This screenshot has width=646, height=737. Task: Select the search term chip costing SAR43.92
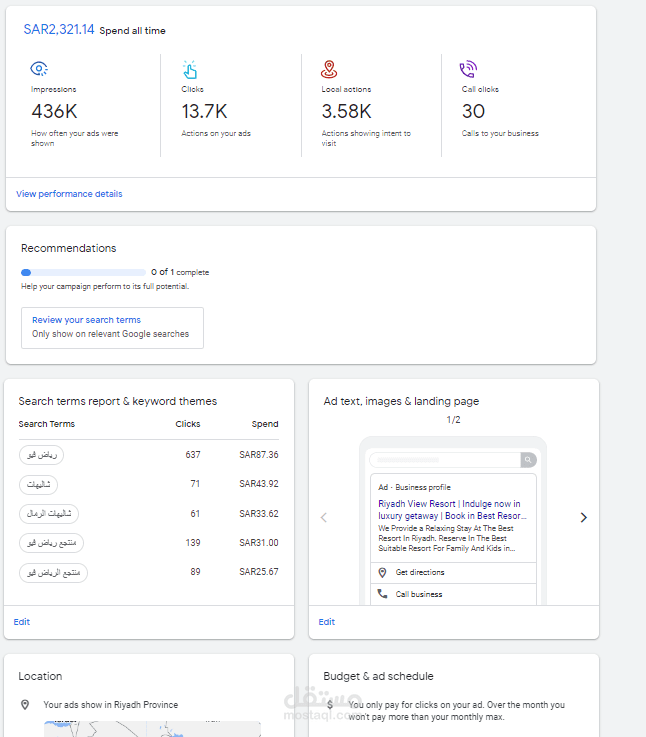pyautogui.click(x=38, y=484)
